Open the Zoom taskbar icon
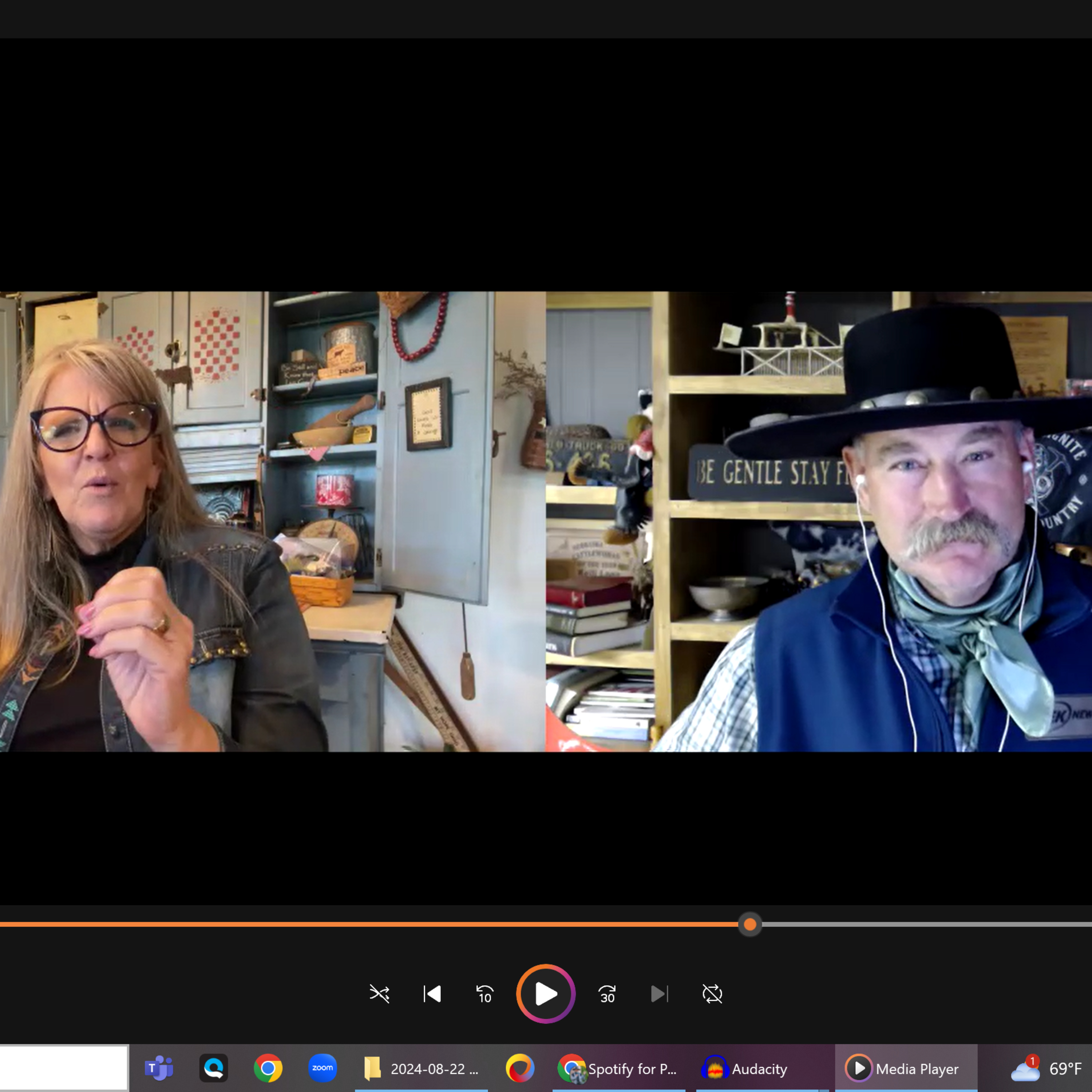1092x1092 pixels. coord(322,1069)
